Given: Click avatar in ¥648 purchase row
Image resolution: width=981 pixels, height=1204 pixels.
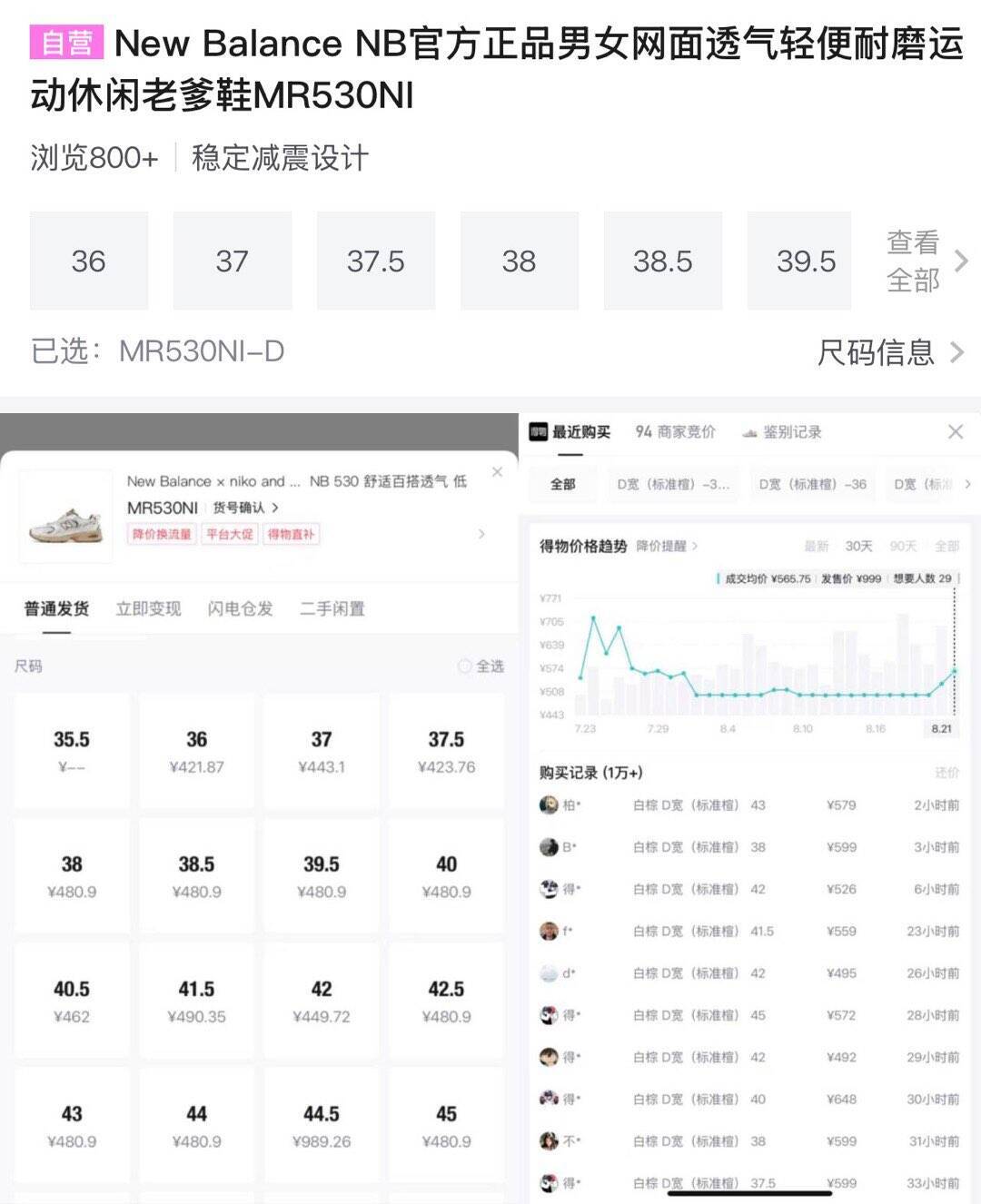Looking at the screenshot, I should click(549, 1099).
